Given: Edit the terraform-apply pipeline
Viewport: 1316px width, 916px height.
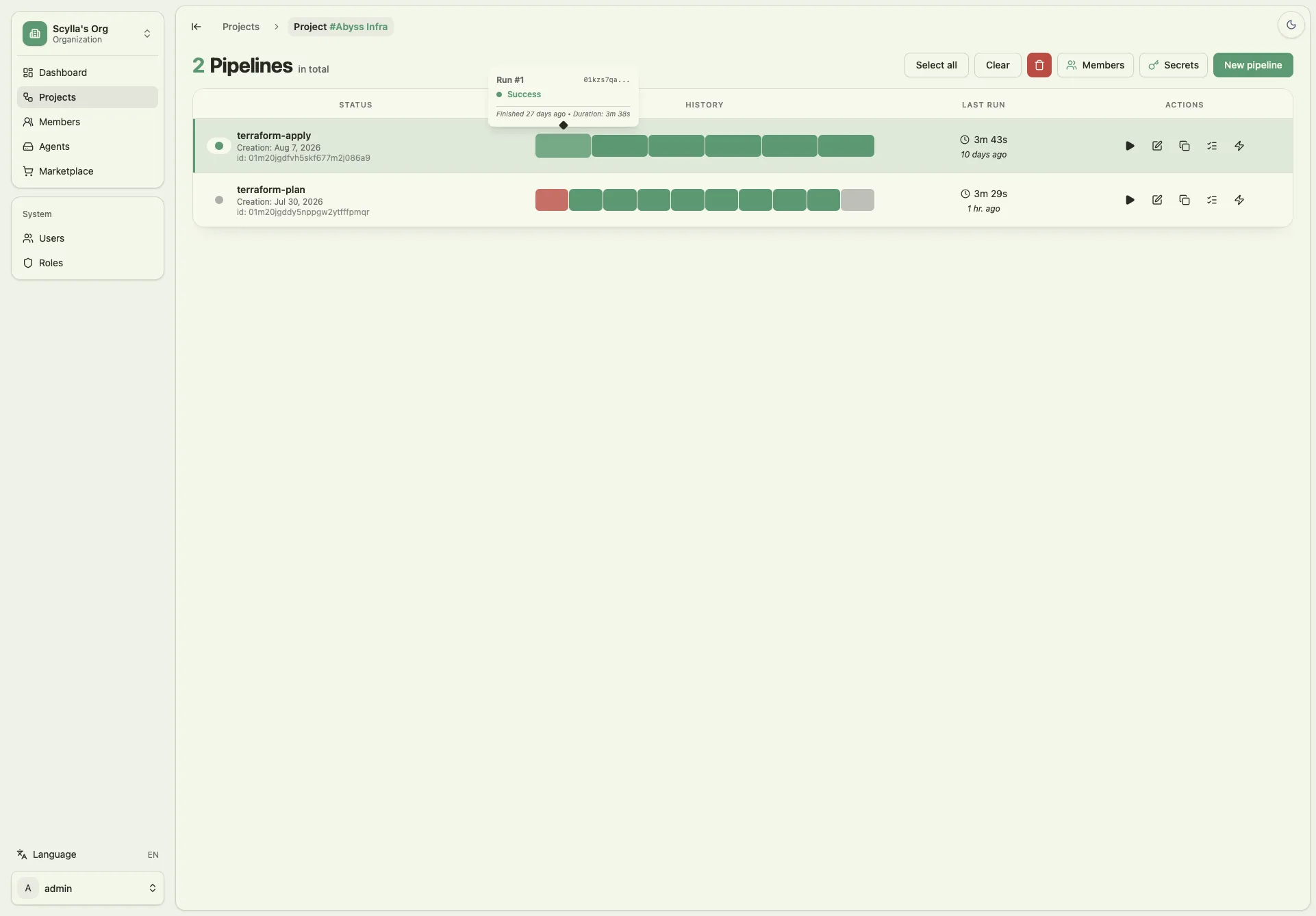Looking at the screenshot, I should coord(1157,146).
